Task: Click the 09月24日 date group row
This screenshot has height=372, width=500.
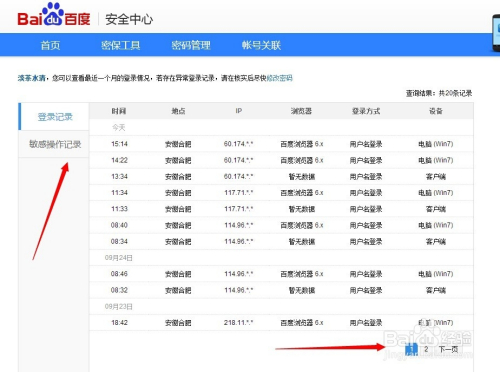Action: (x=281, y=258)
